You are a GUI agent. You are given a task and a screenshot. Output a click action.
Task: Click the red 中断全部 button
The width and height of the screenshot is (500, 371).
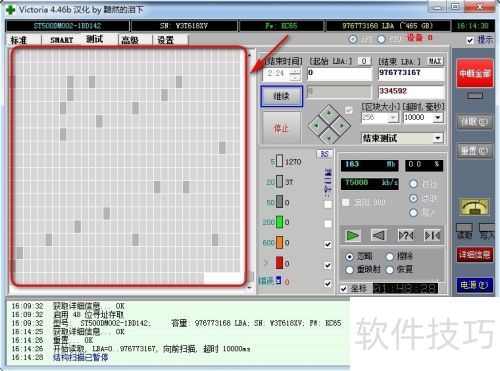475,73
